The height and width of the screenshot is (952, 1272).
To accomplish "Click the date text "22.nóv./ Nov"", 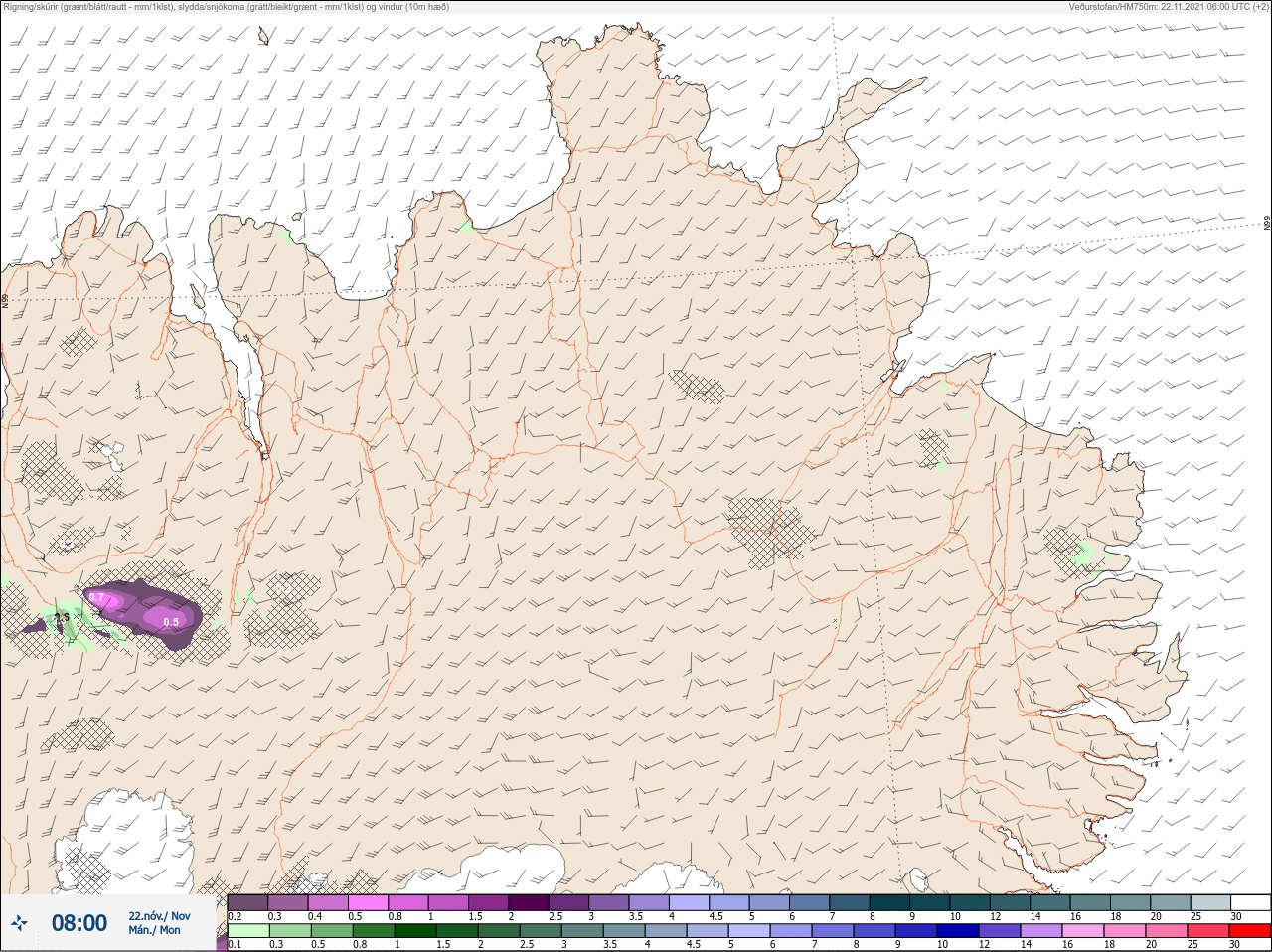I will (x=159, y=915).
